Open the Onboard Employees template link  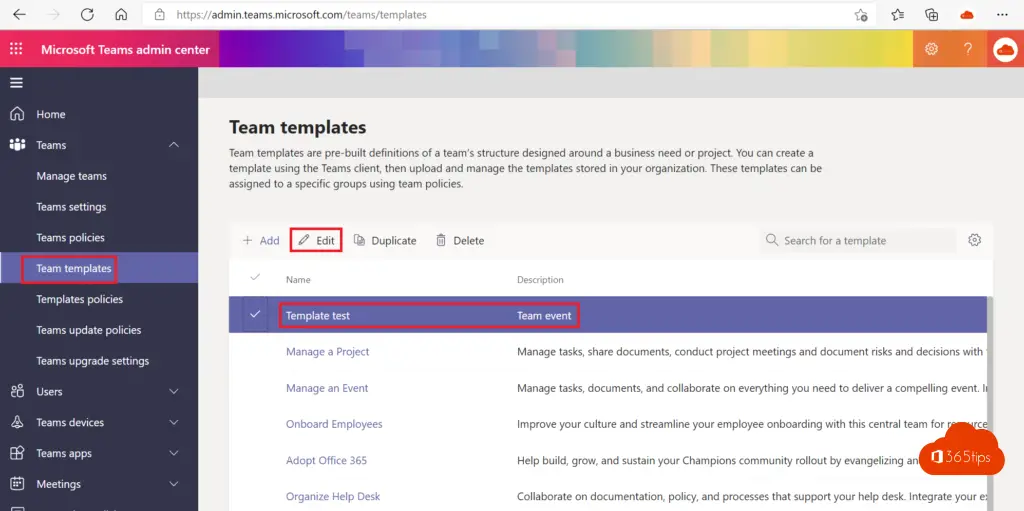(x=334, y=424)
